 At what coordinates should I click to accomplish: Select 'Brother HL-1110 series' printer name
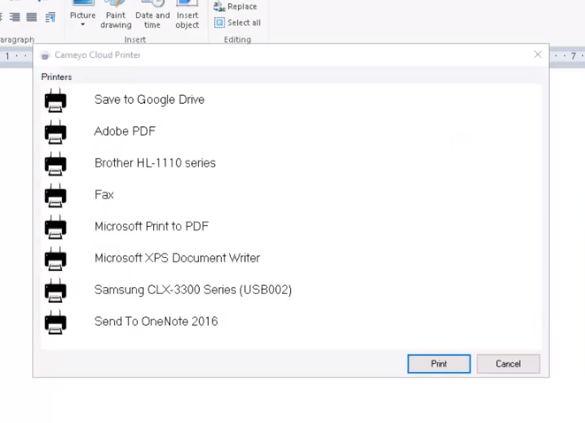(155, 163)
